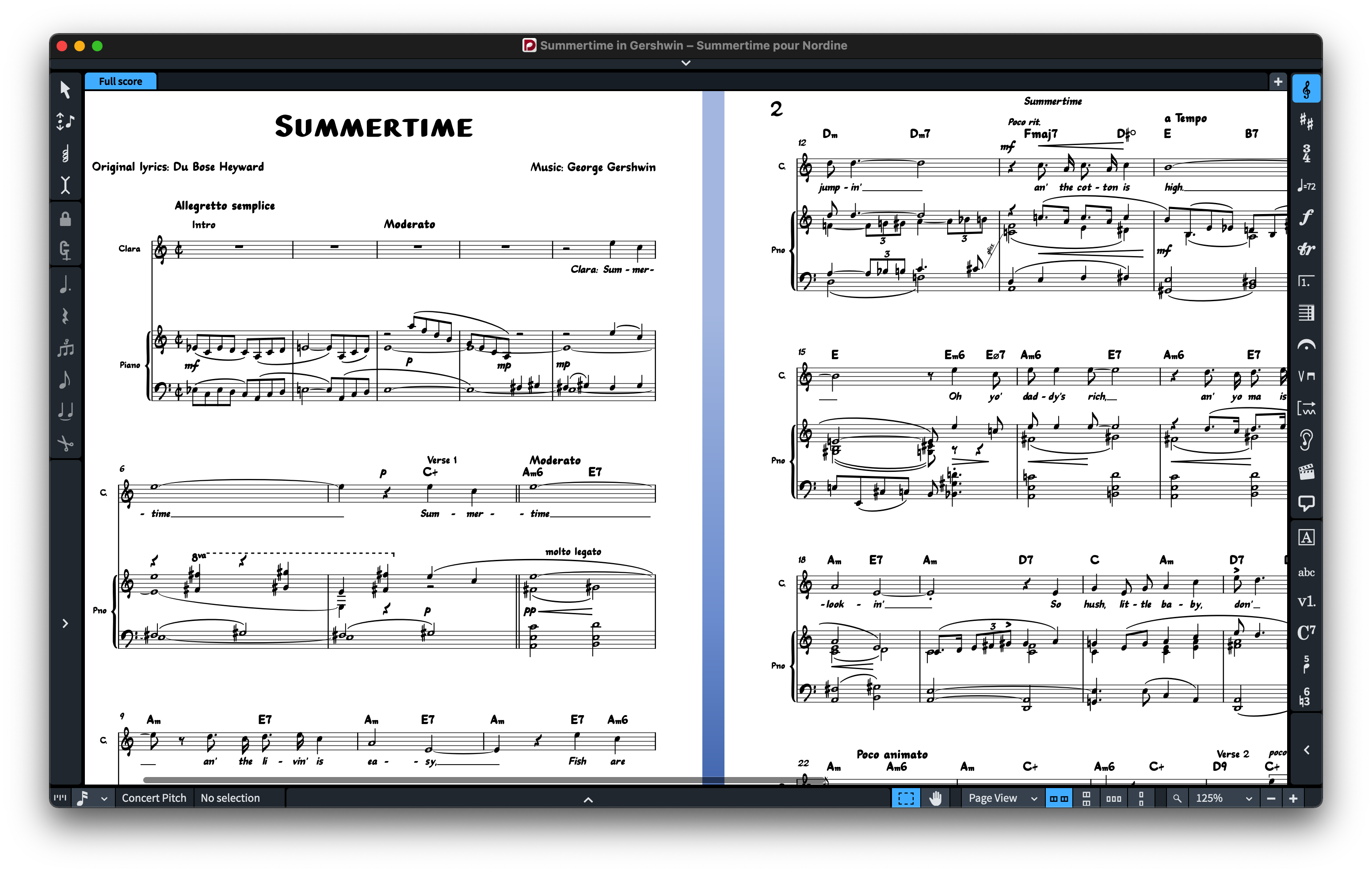Open the Ornaments trill panel
1372x873 pixels.
[x=1306, y=249]
